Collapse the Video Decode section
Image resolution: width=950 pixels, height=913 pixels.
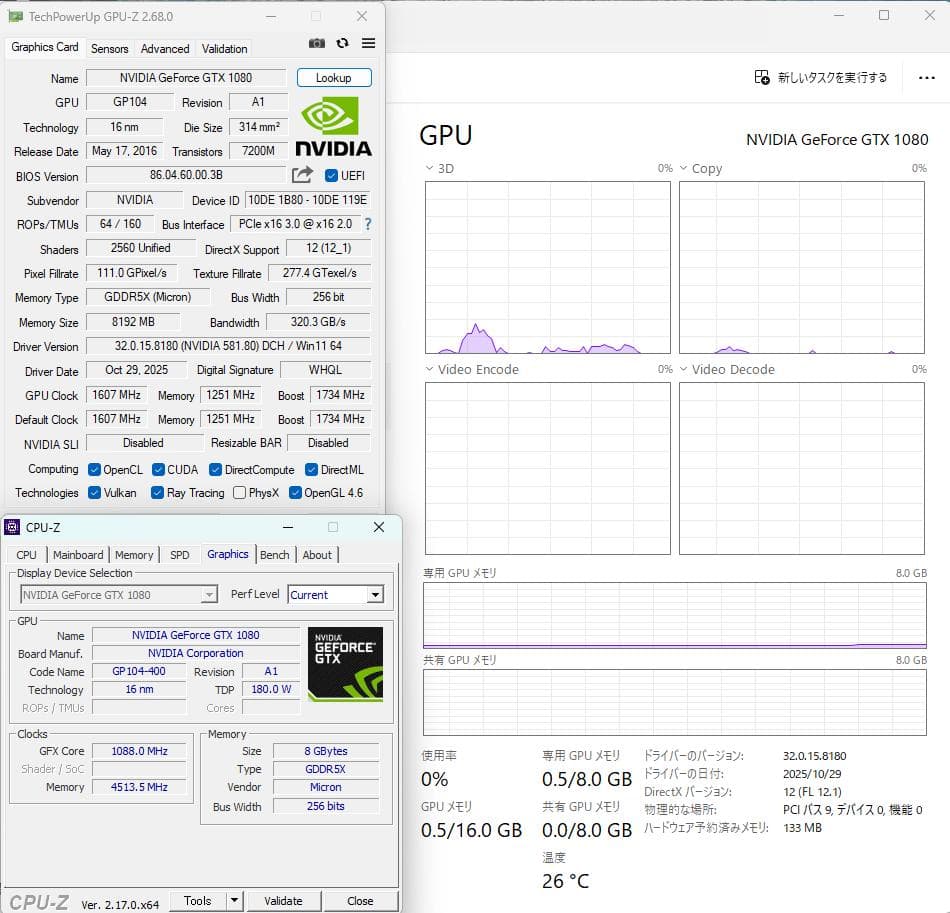click(682, 369)
